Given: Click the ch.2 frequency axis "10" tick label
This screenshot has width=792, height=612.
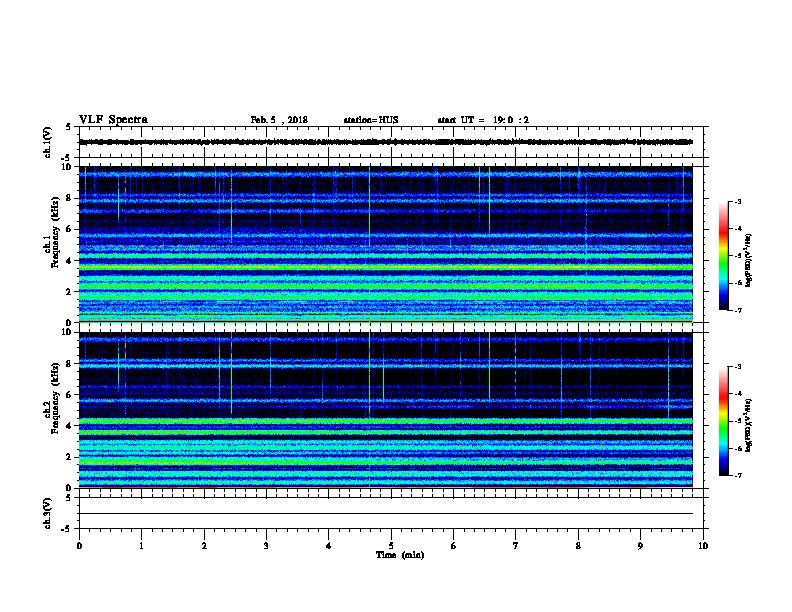Looking at the screenshot, I should point(66,332).
